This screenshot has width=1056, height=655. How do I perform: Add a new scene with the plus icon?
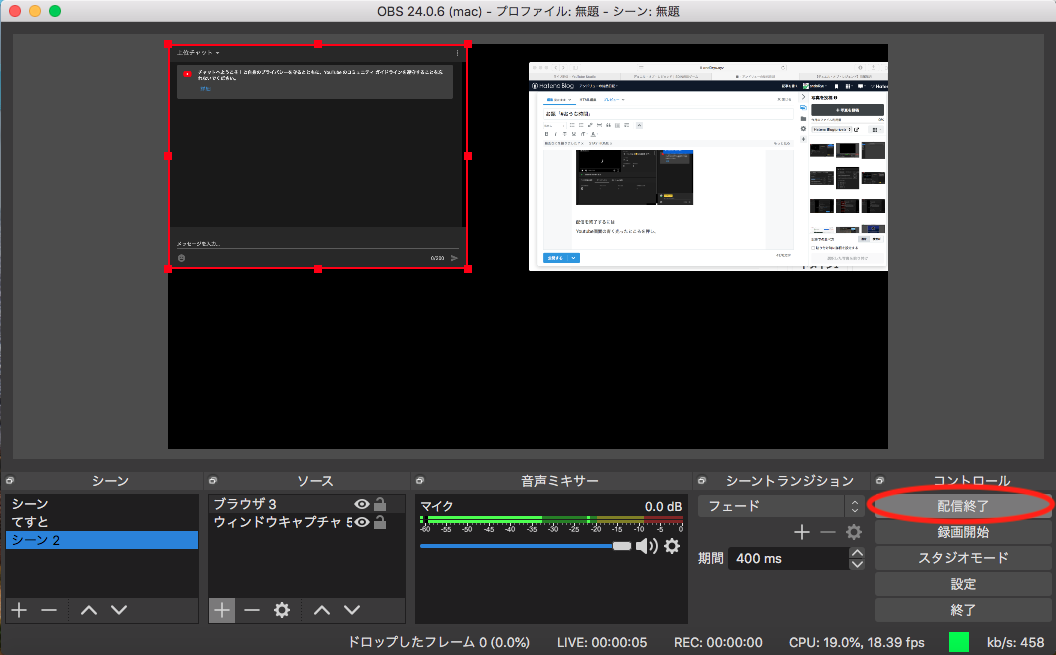tap(18, 609)
